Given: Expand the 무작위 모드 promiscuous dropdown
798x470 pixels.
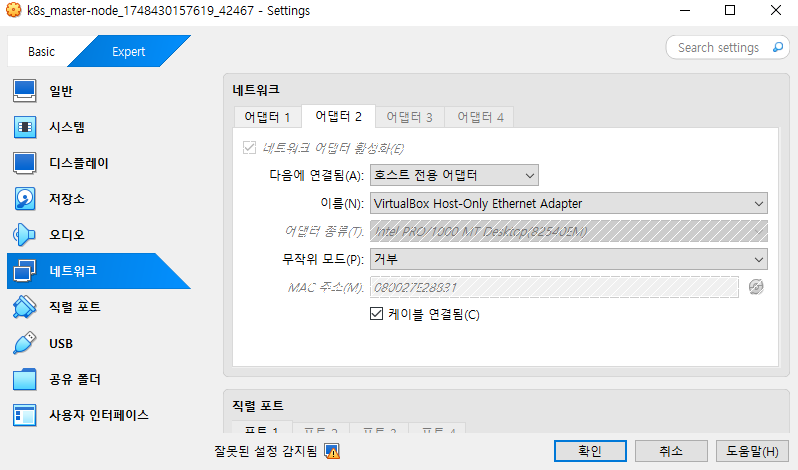Looking at the screenshot, I should tap(568, 259).
